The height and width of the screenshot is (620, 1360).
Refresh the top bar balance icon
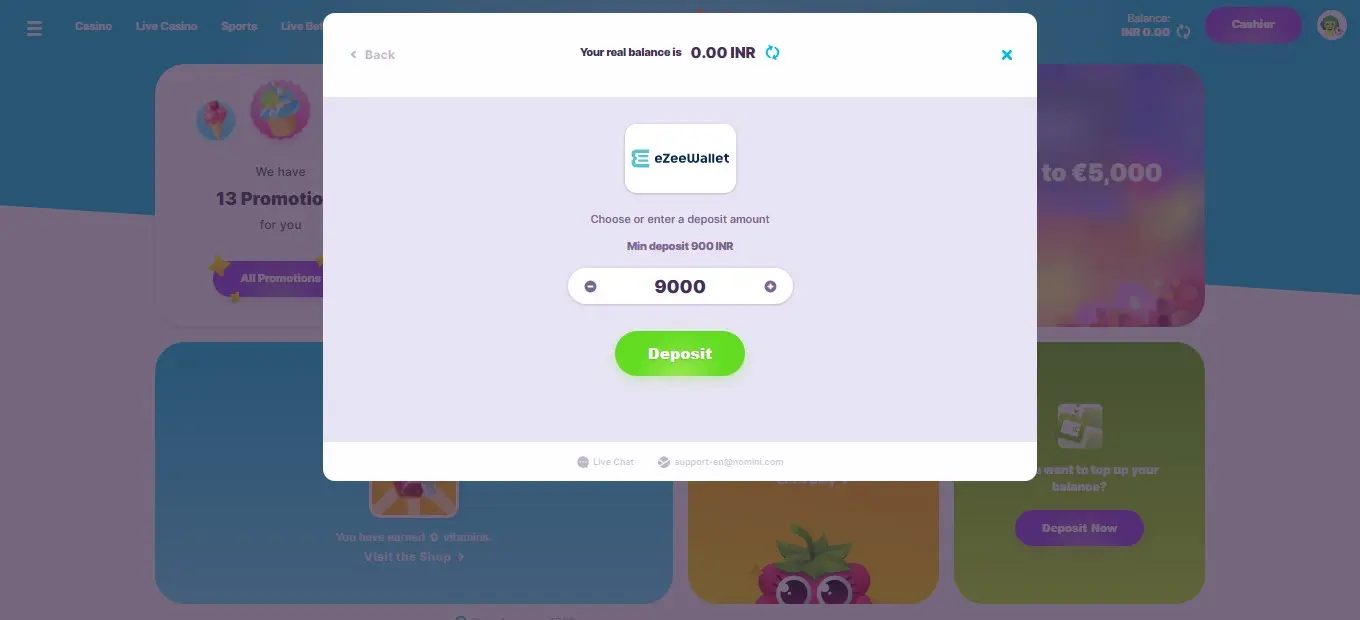pyautogui.click(x=1184, y=32)
